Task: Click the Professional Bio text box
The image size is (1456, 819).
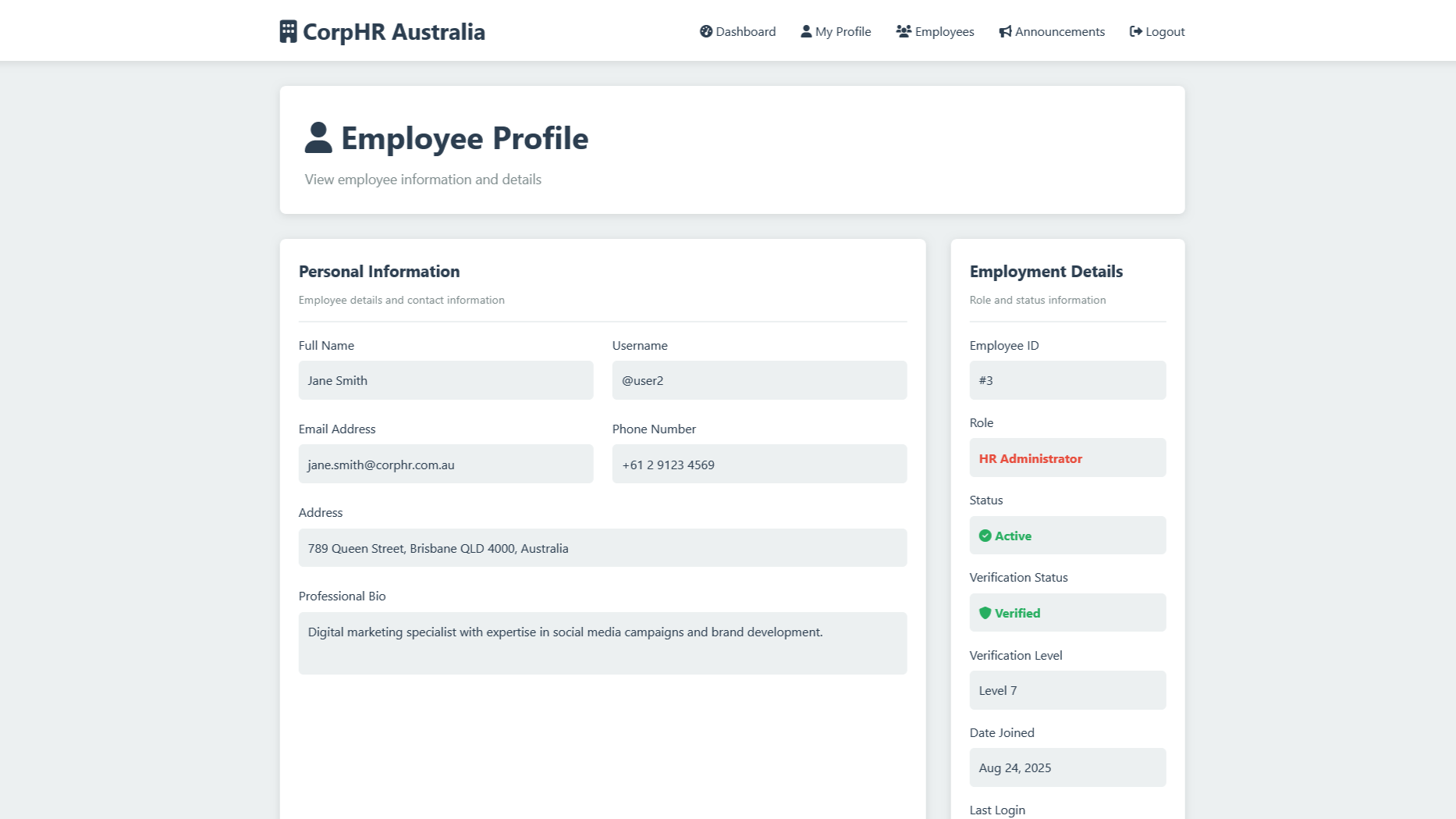Action: click(x=602, y=643)
